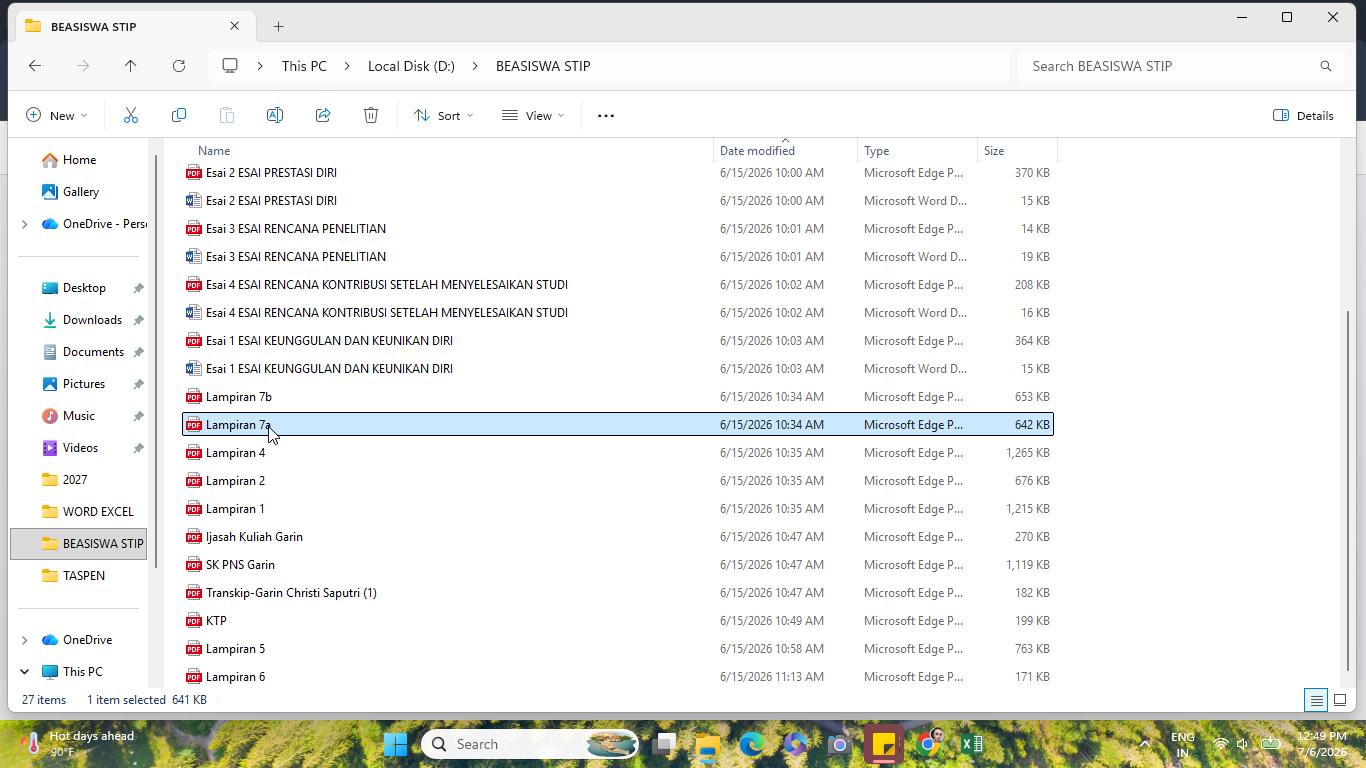Switch to large thumbnails view in status bar
This screenshot has height=768, width=1366.
[1340, 700]
